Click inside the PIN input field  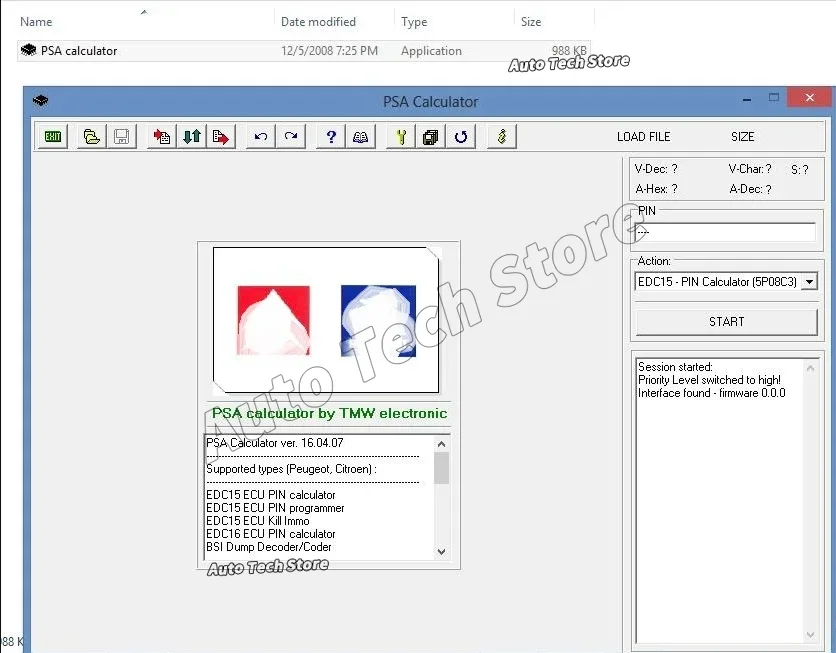(725, 232)
